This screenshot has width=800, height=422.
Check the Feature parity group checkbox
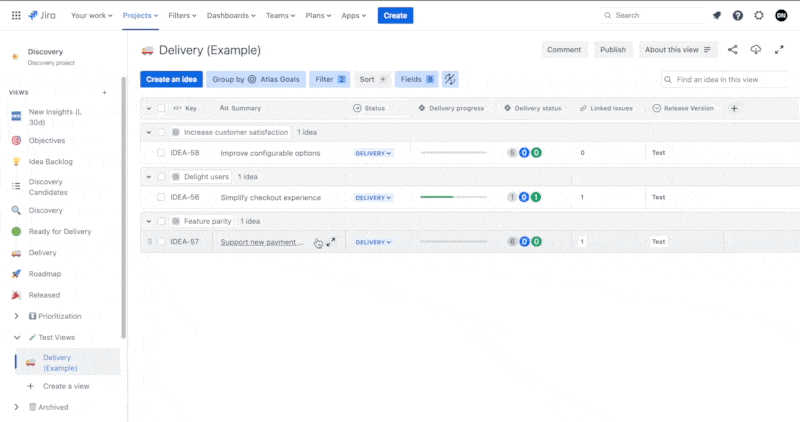161,221
